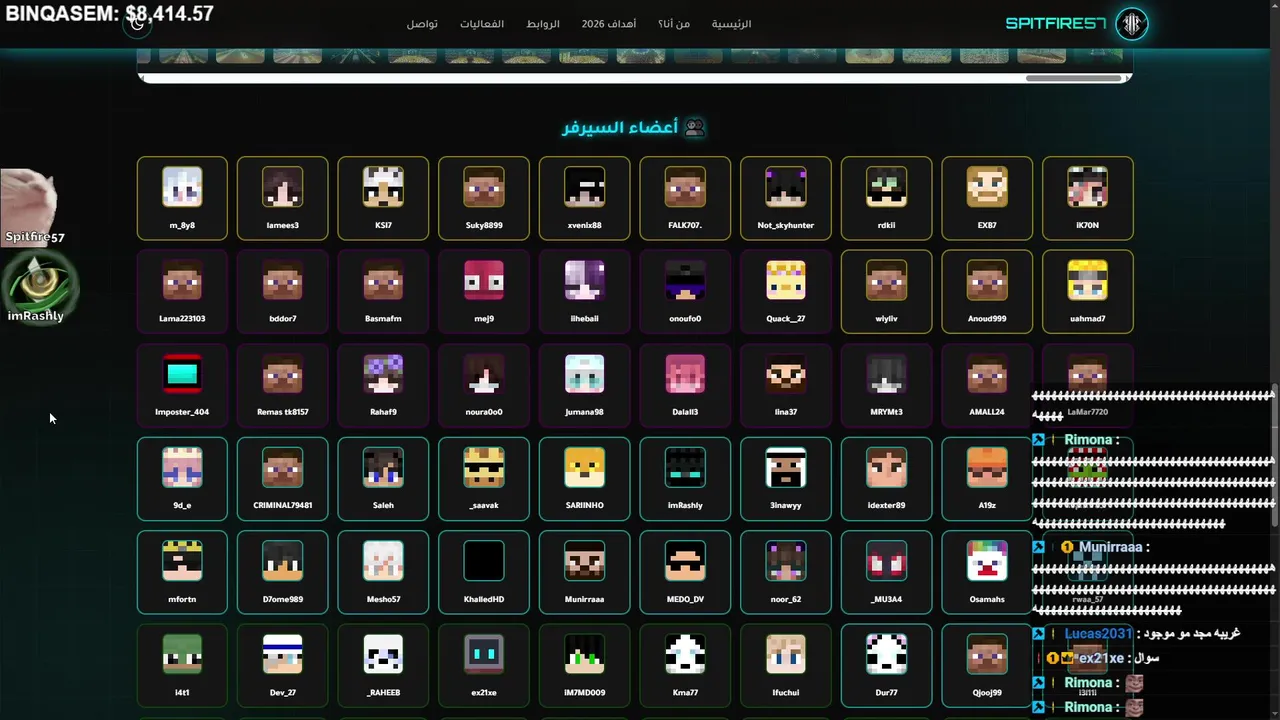1280x720 pixels.
Task: Open Dur77 member avatar
Action: (x=886, y=654)
